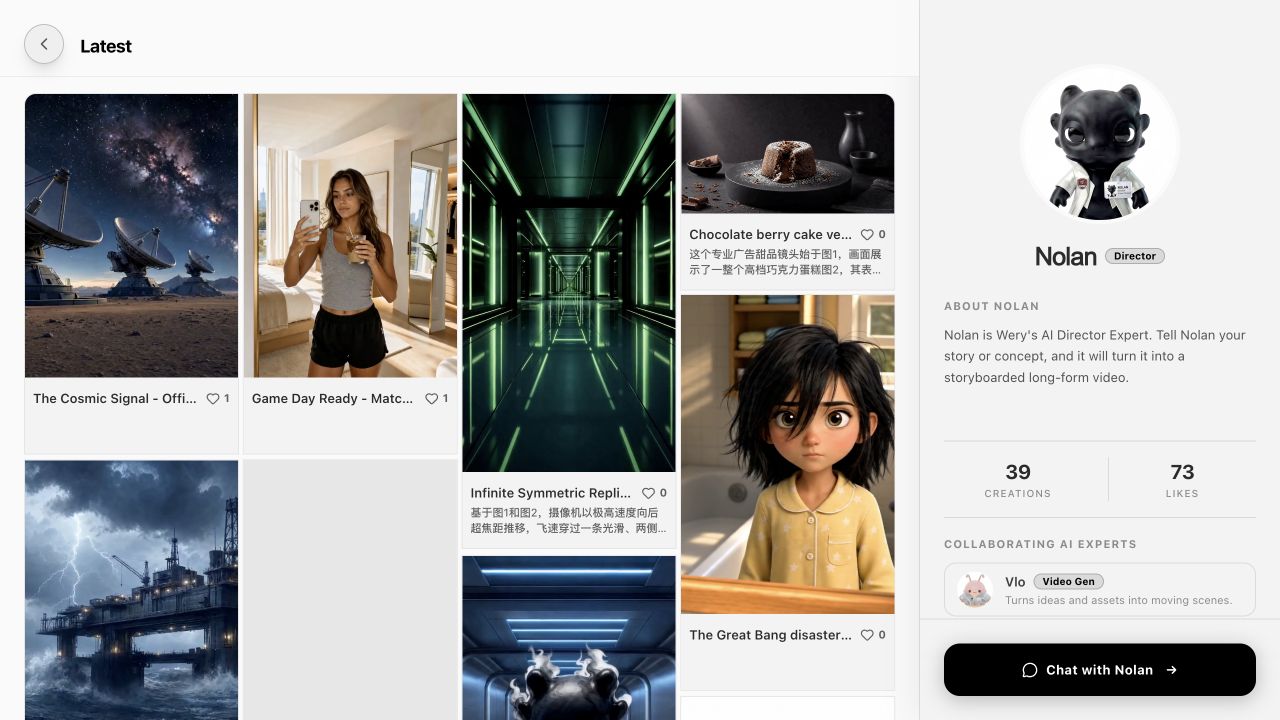Click the Latest heading

pos(106,46)
